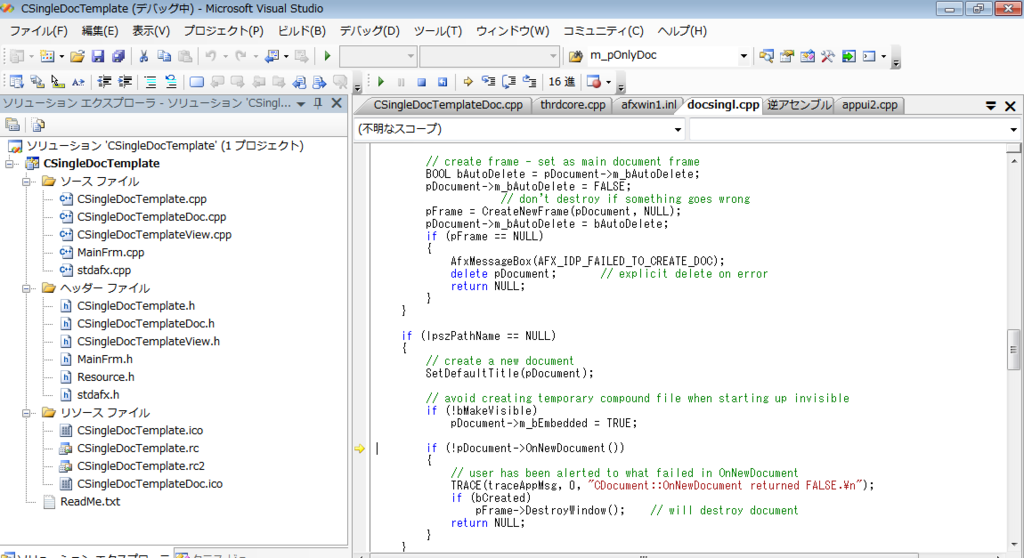
Task: Select ReadMe.txt in Solution Explorer
Action: 90,502
